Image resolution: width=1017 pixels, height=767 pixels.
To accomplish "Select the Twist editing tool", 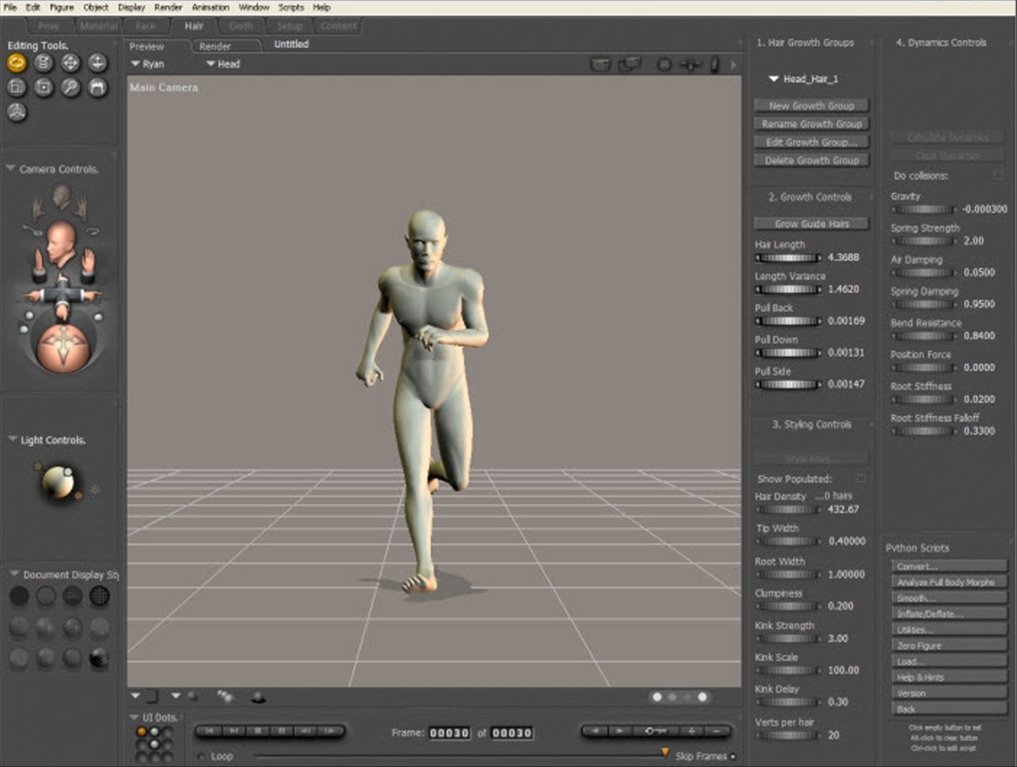I will point(43,63).
